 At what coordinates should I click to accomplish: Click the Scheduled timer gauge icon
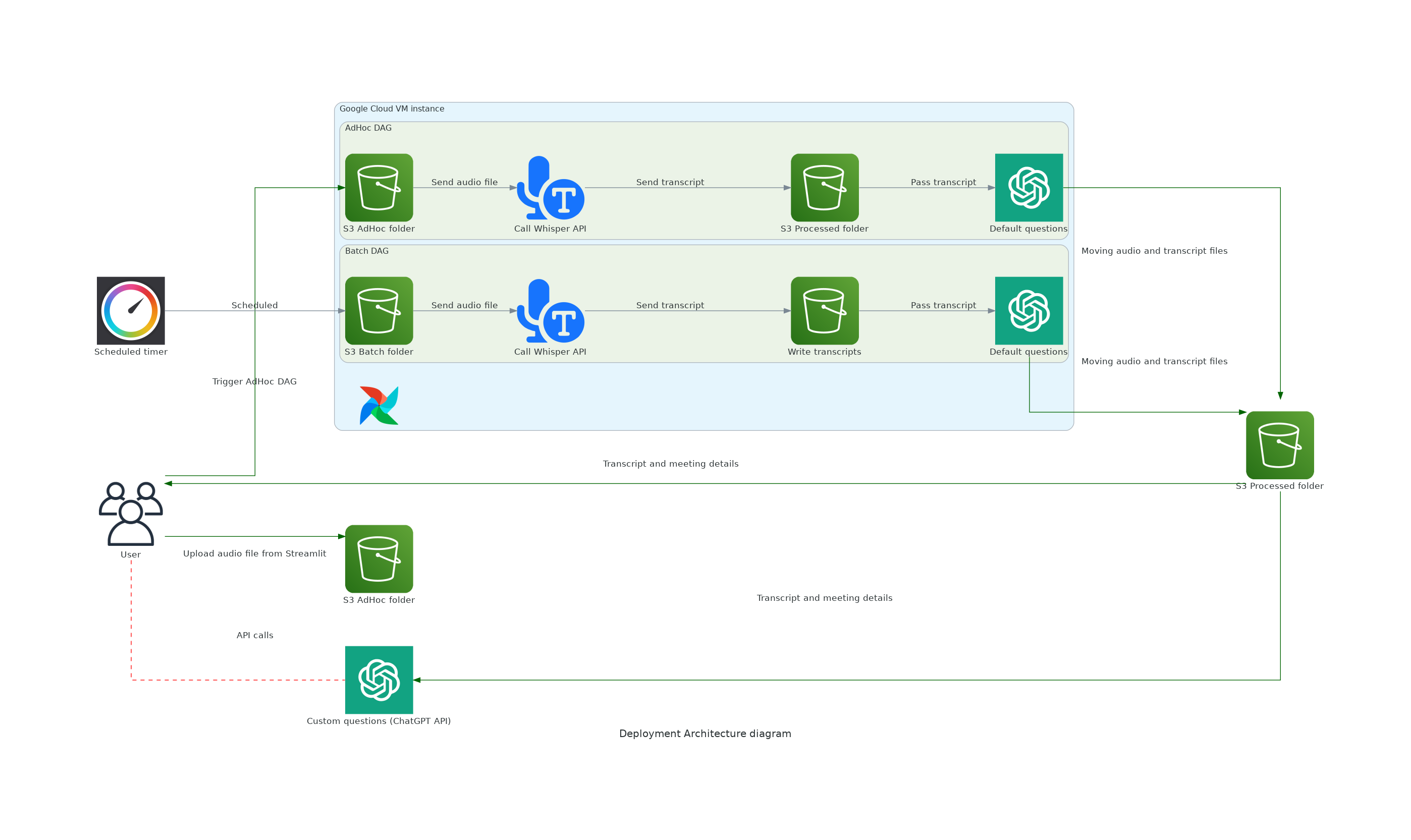coord(131,310)
